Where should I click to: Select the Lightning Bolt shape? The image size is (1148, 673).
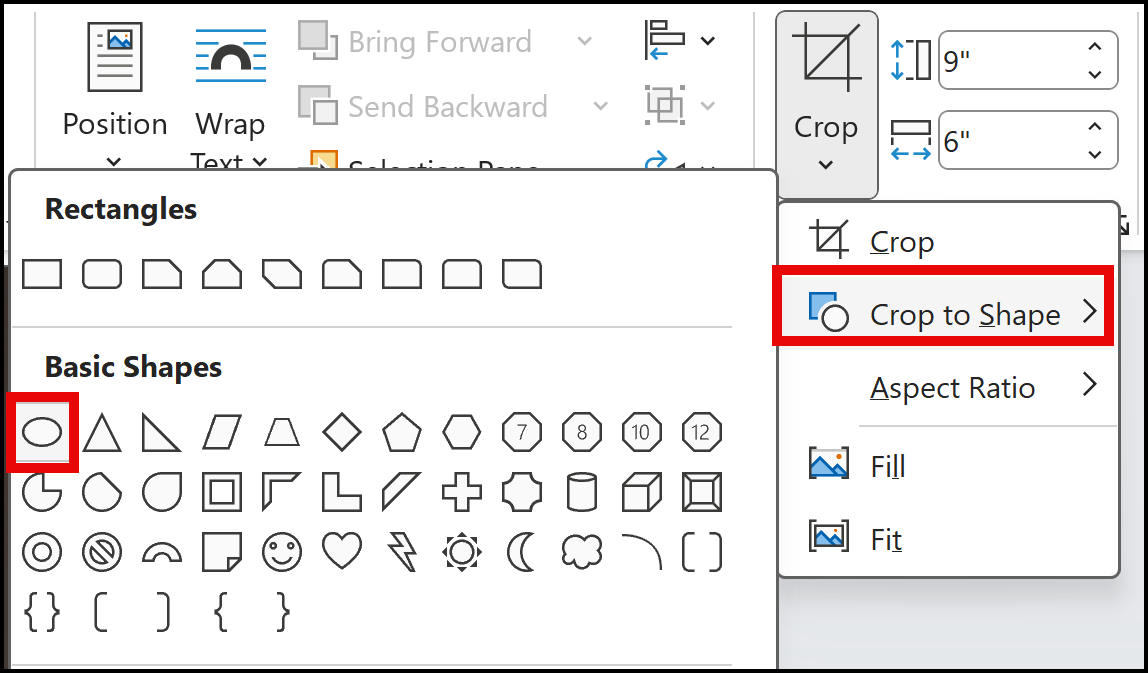pos(402,552)
